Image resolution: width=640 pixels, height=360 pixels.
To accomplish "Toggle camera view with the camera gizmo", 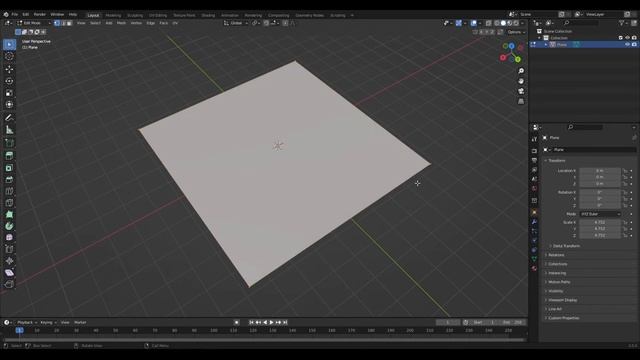I will [x=521, y=91].
